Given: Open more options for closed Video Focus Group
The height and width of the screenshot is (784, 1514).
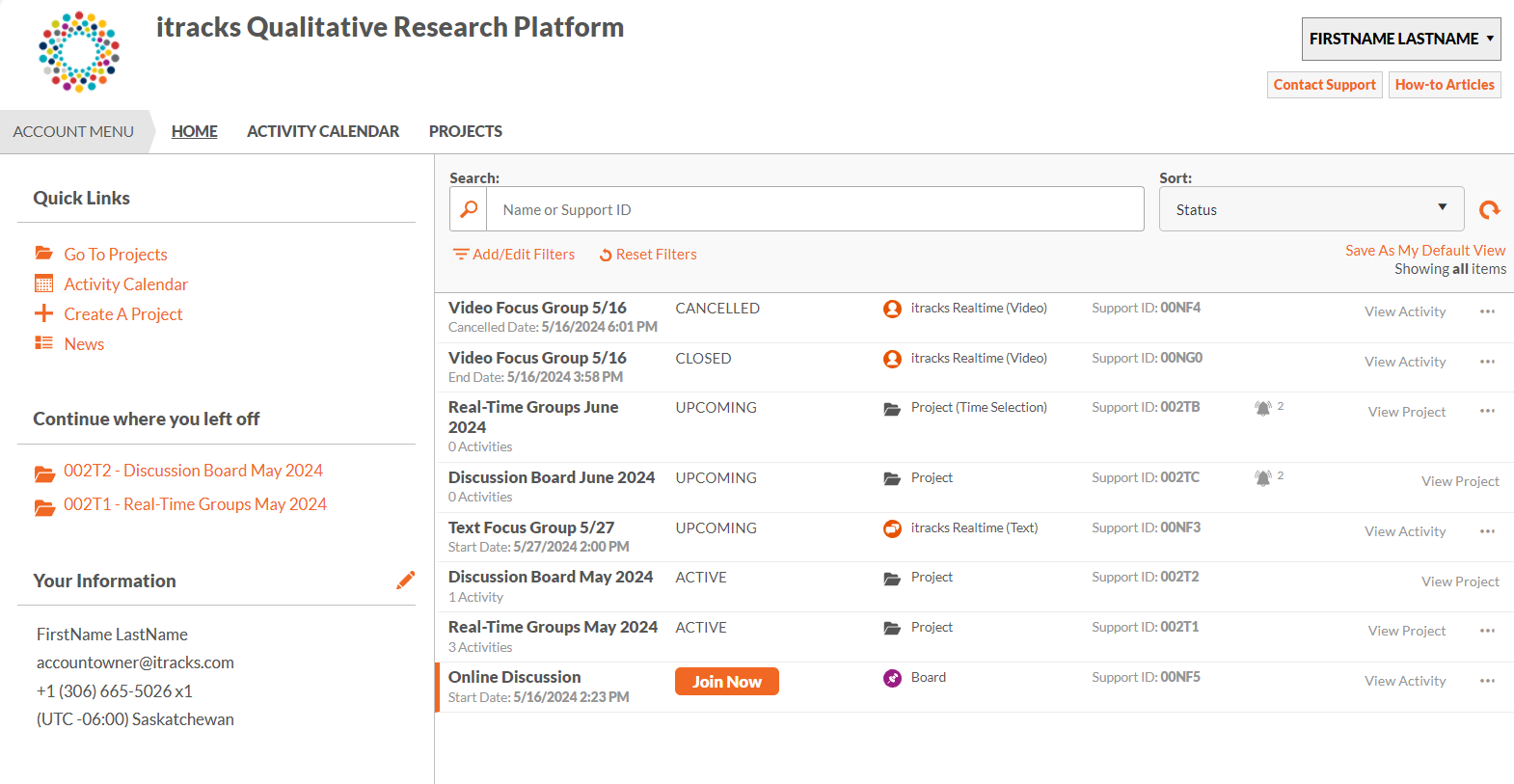Looking at the screenshot, I should pyautogui.click(x=1487, y=362).
